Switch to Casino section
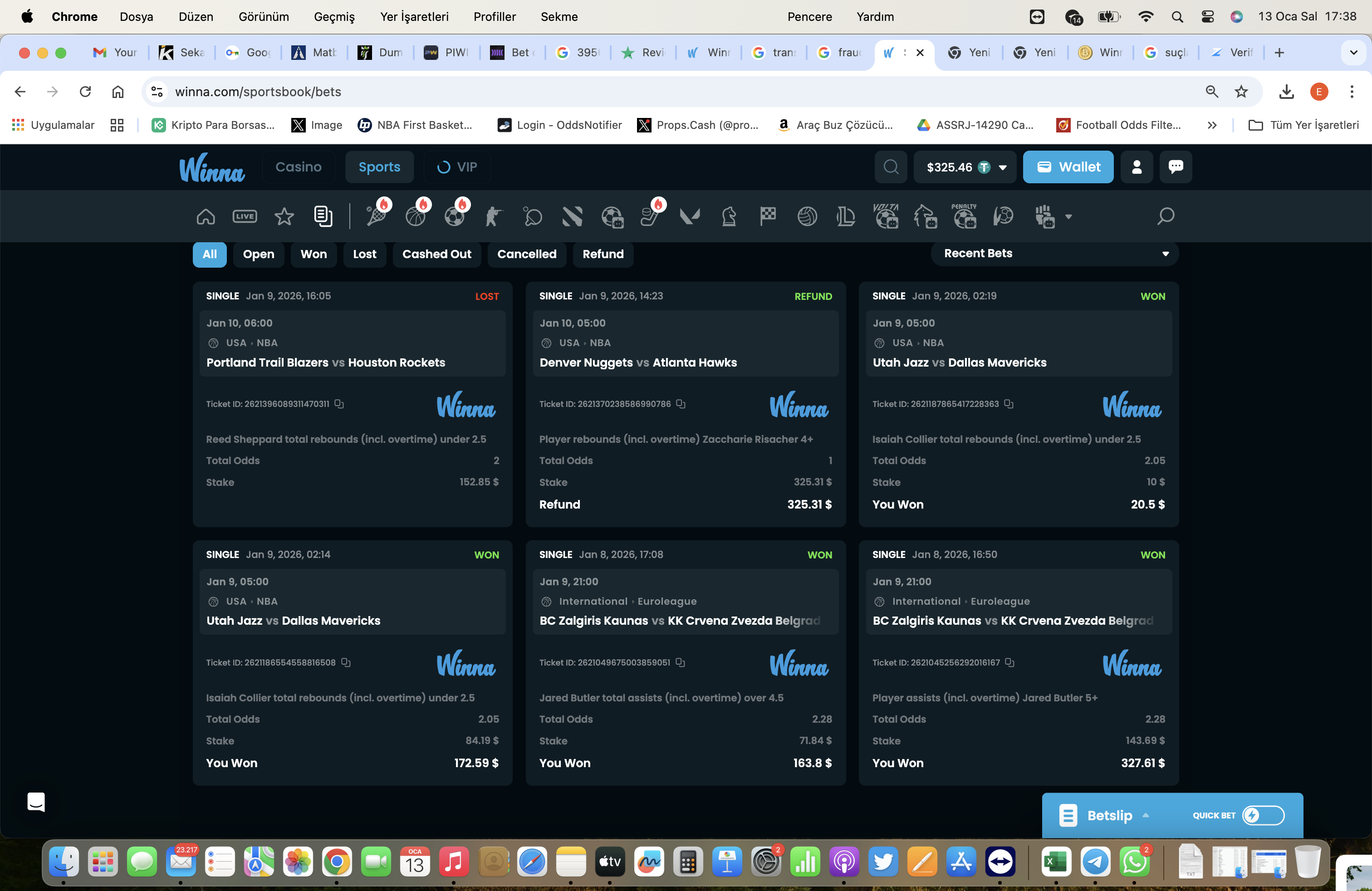Screen dimensions: 1372x891 click(298, 167)
